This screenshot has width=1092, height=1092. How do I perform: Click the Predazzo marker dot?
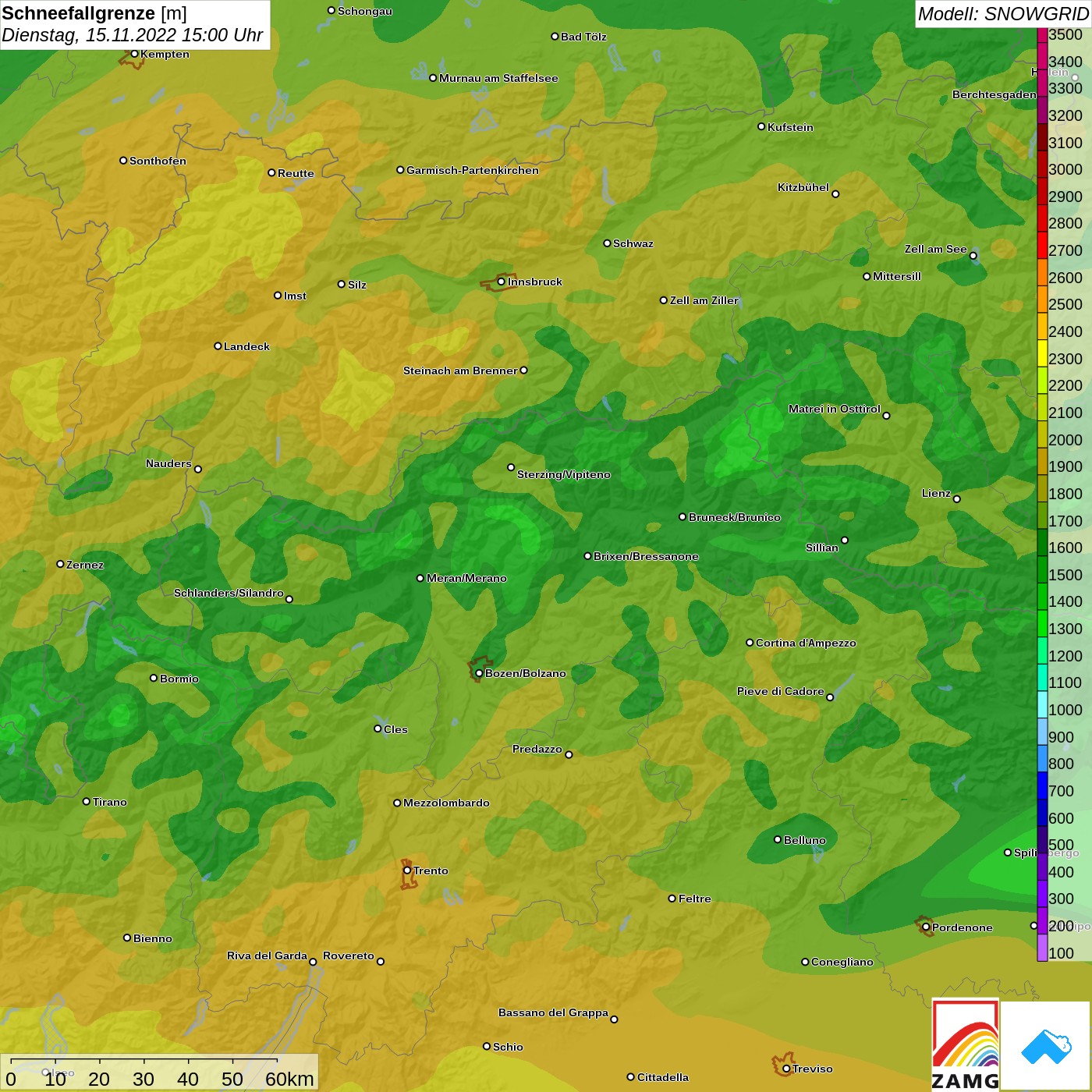[569, 754]
